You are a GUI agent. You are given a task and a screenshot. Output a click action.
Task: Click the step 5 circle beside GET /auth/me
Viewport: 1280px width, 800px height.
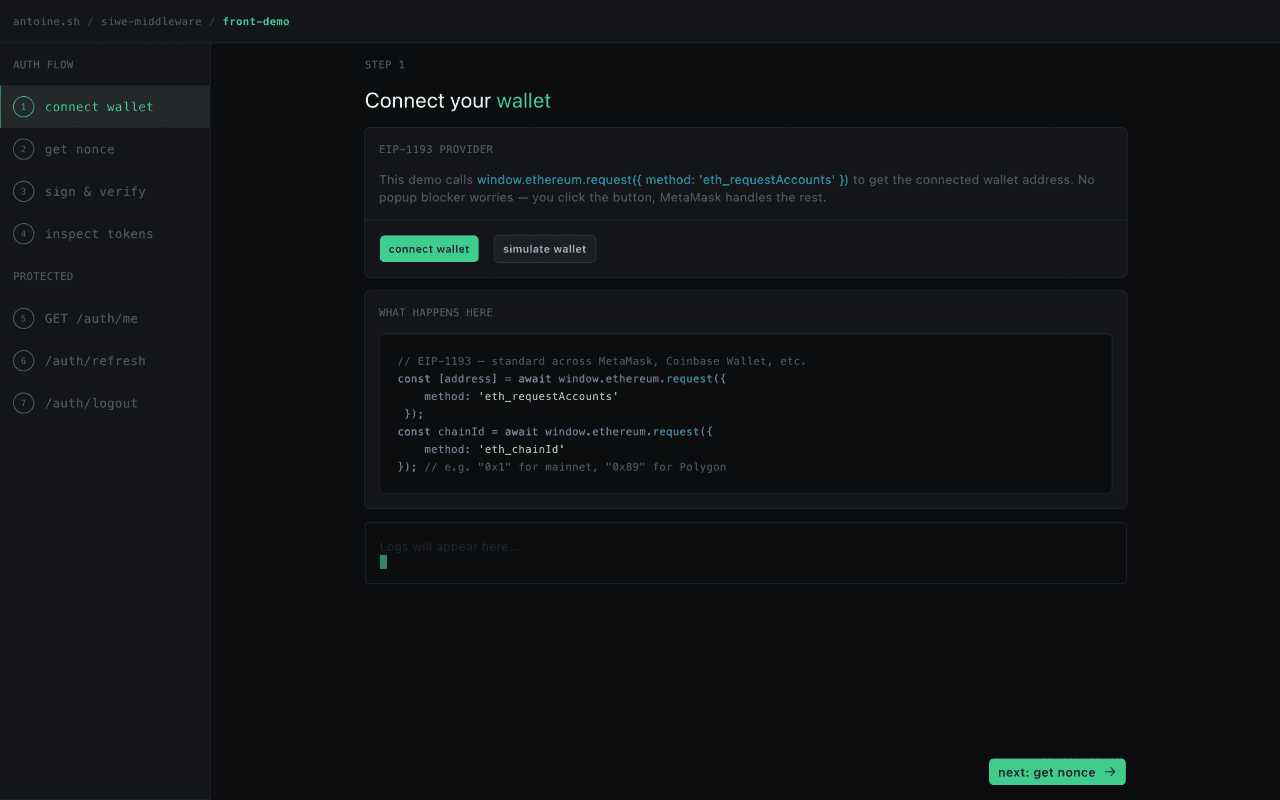coord(23,318)
